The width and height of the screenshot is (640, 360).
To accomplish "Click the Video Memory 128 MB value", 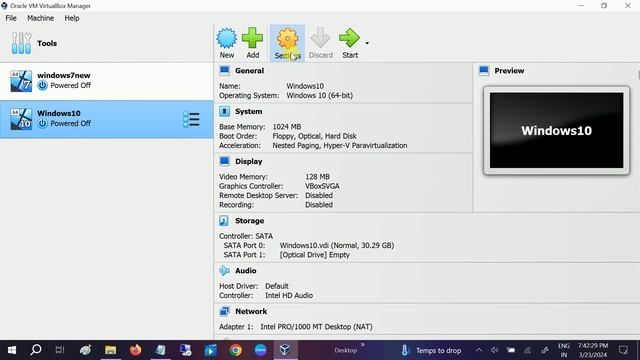I will click(317, 177).
